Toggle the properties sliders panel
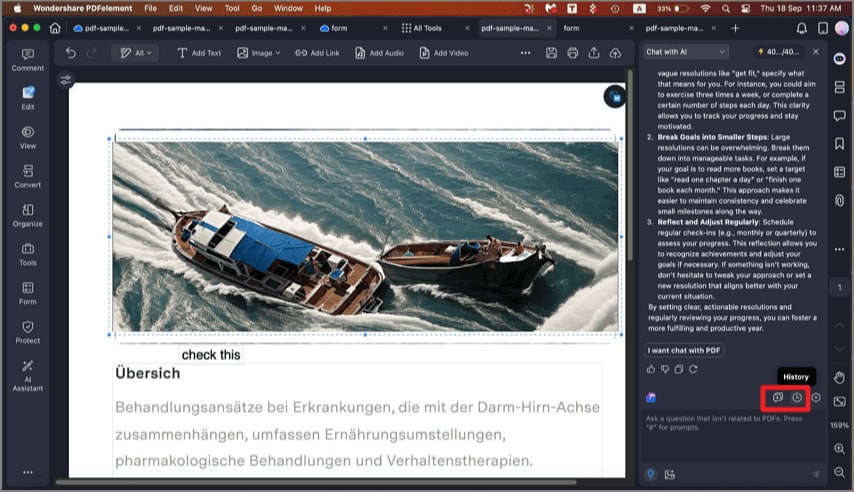Image resolution: width=854 pixels, height=492 pixels. click(66, 81)
